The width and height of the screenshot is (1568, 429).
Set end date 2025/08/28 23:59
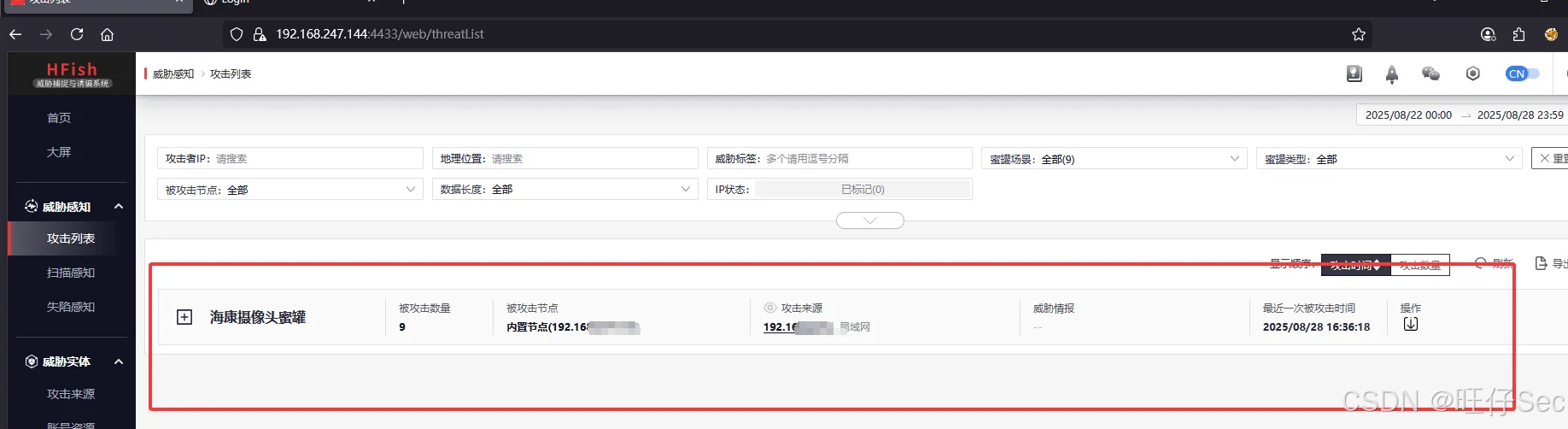click(x=1520, y=115)
